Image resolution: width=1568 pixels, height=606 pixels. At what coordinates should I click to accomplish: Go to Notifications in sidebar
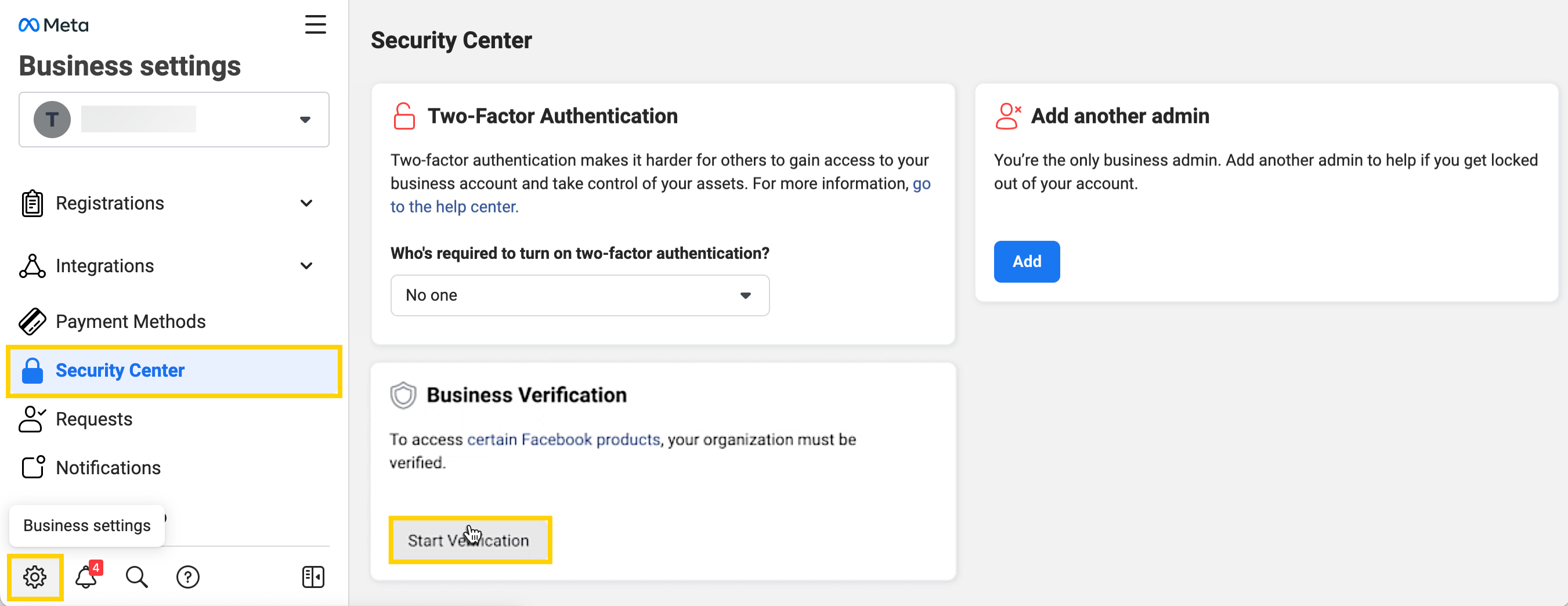108,468
